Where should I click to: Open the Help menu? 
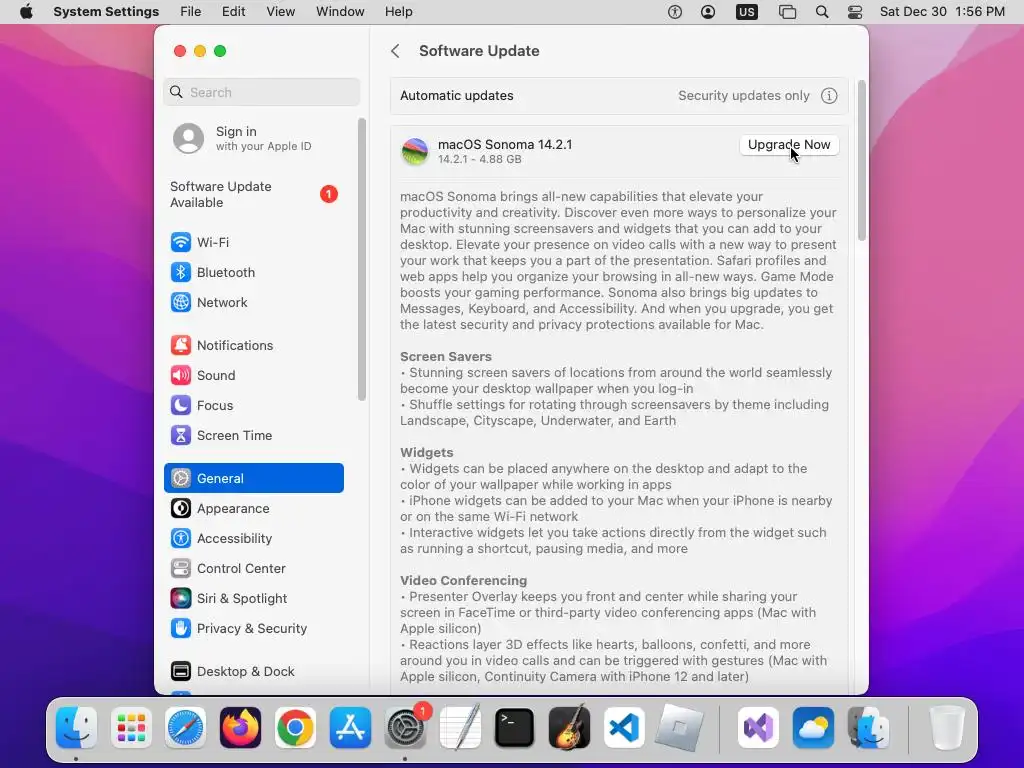tap(398, 12)
